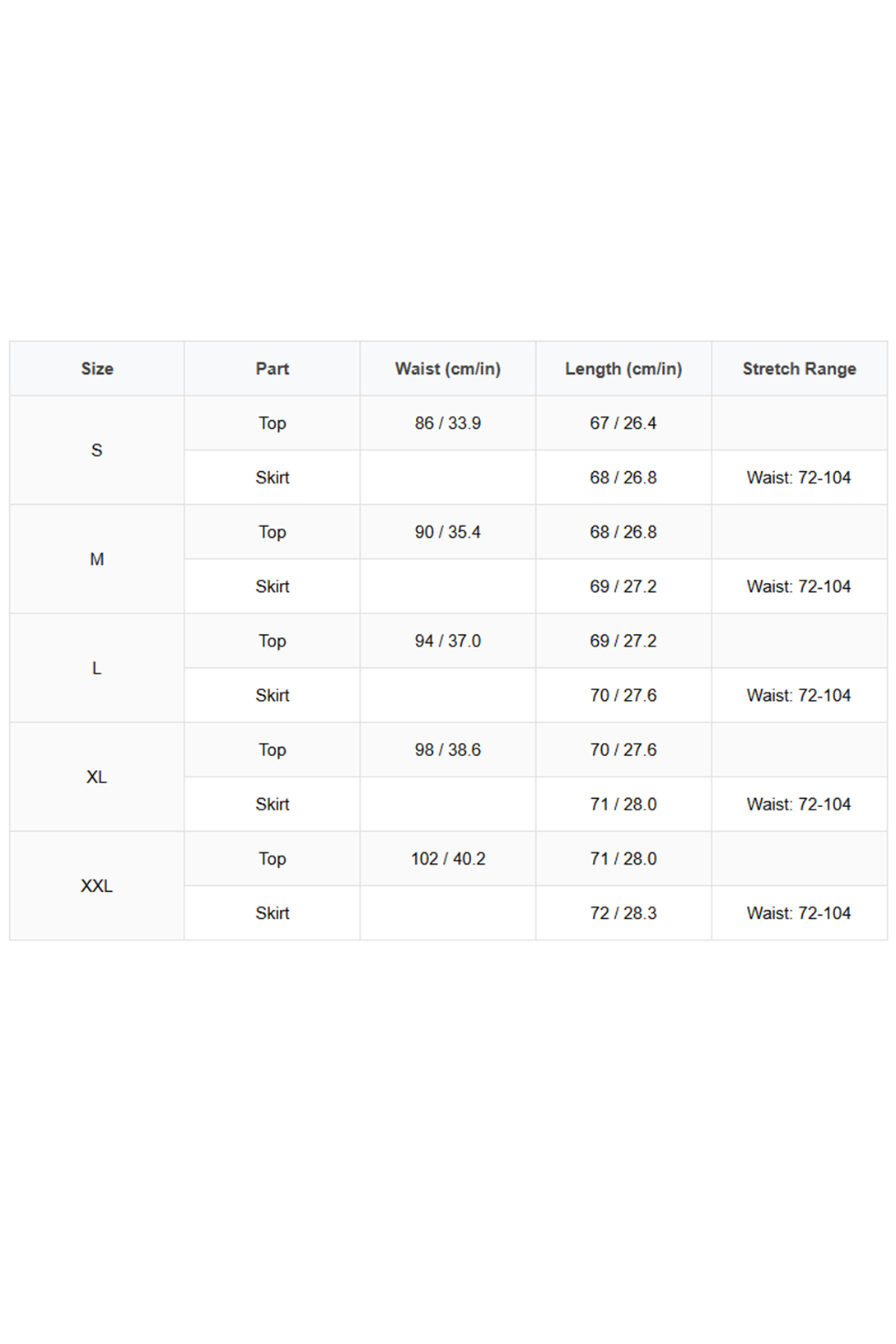Click the XXL Skirt stretch range cell
This screenshot has width=896, height=1344.
(799, 912)
